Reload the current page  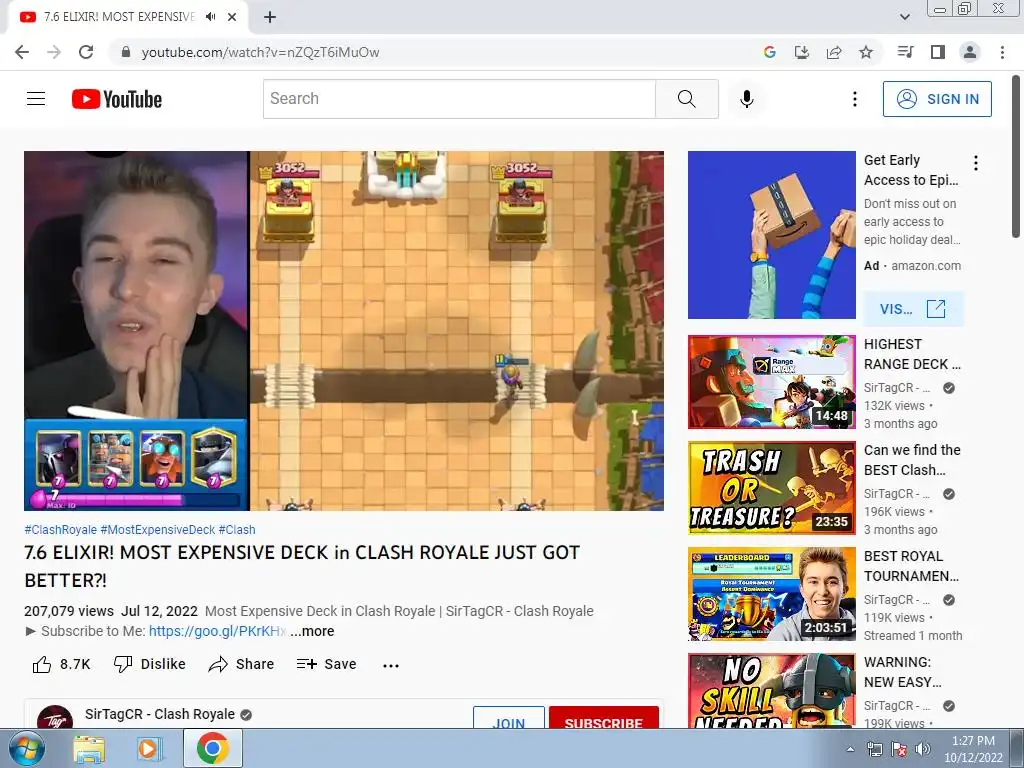coord(86,52)
